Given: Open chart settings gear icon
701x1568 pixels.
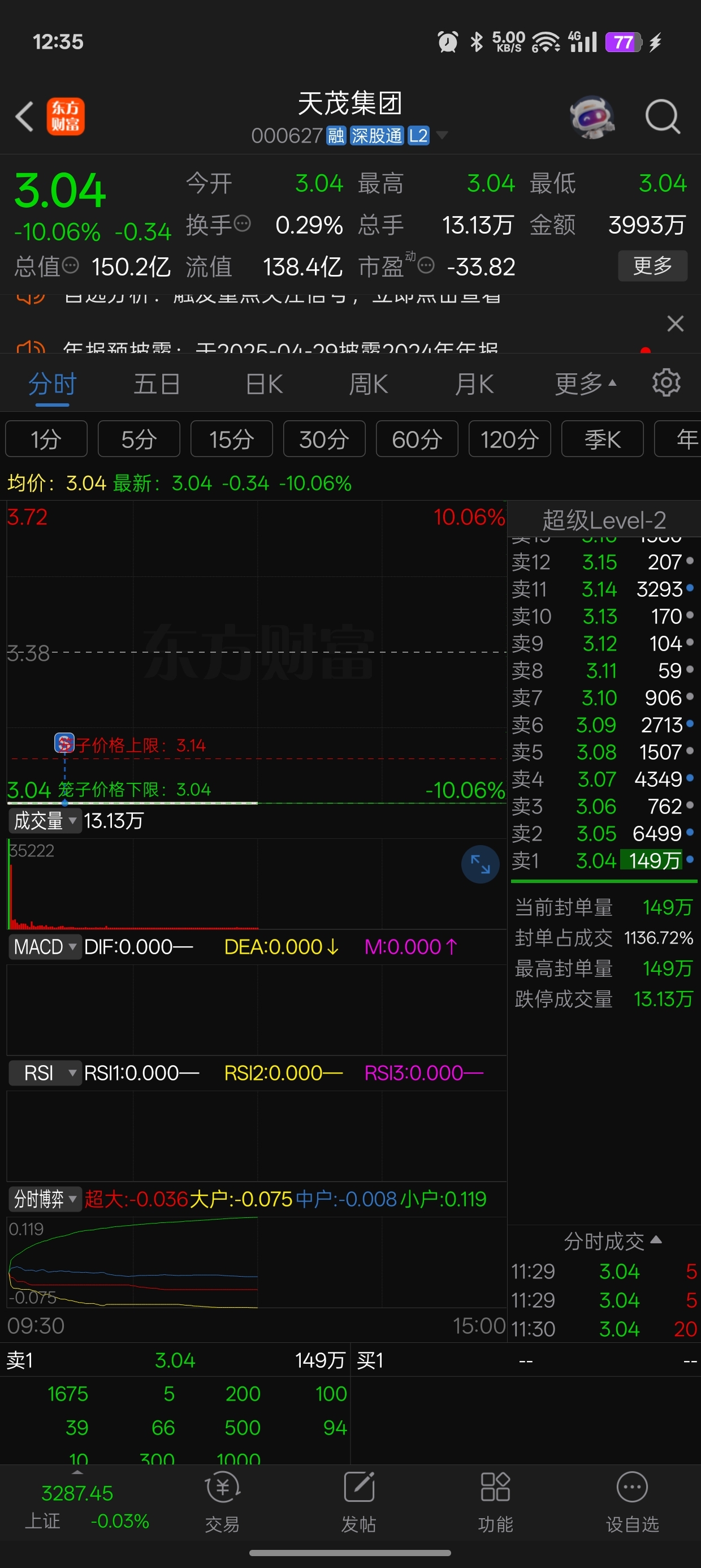Looking at the screenshot, I should click(667, 383).
